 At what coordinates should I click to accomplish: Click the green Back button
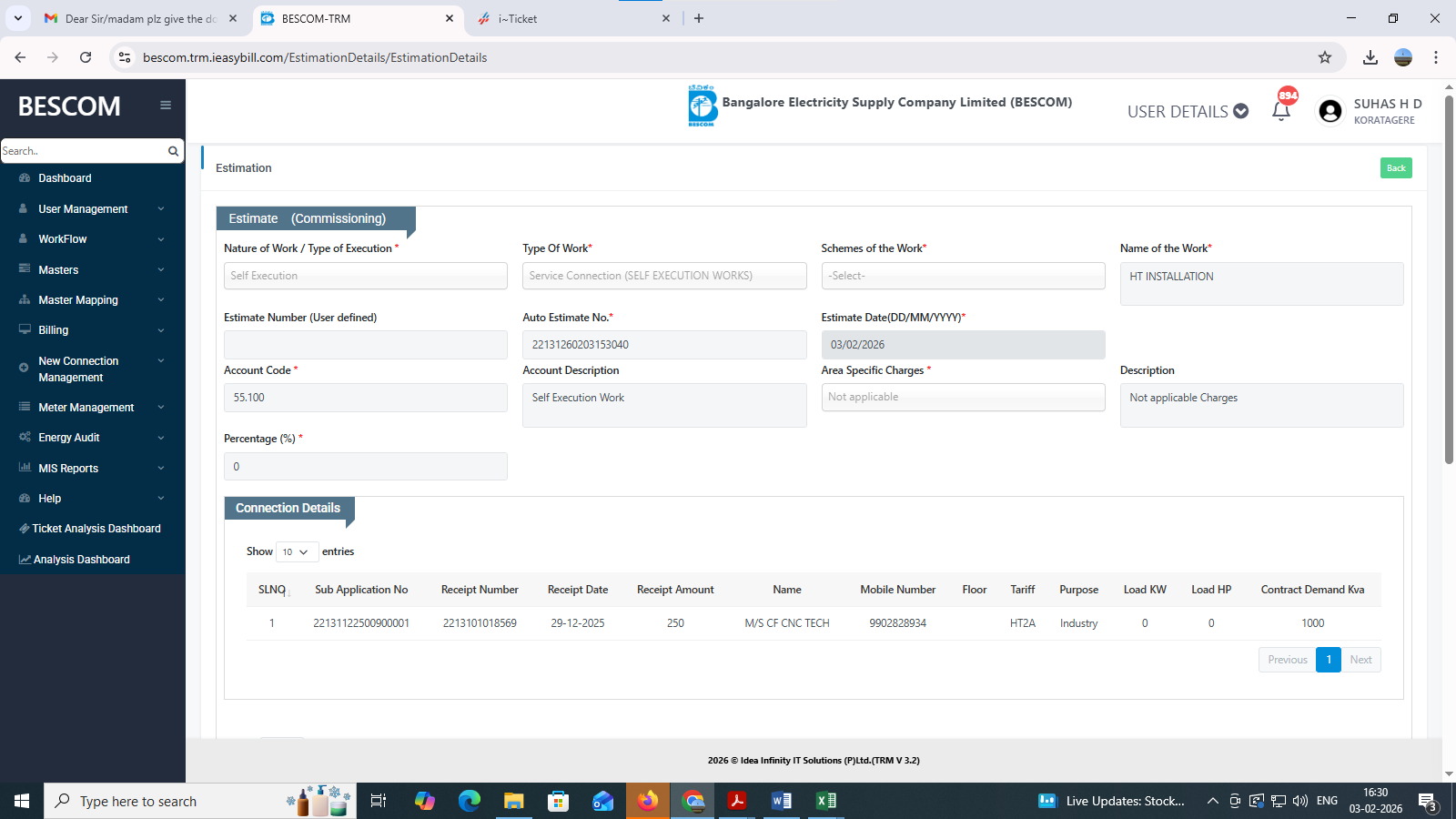click(1395, 168)
